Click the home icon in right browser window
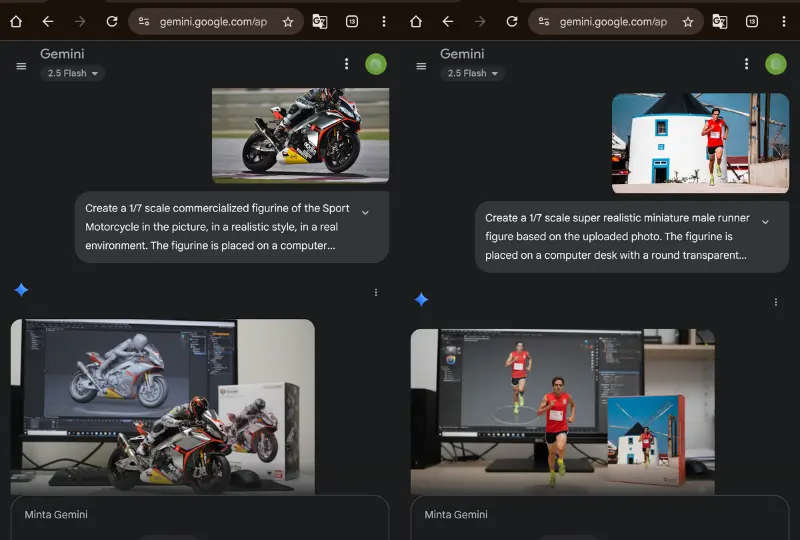This screenshot has width=800, height=540. click(x=416, y=21)
